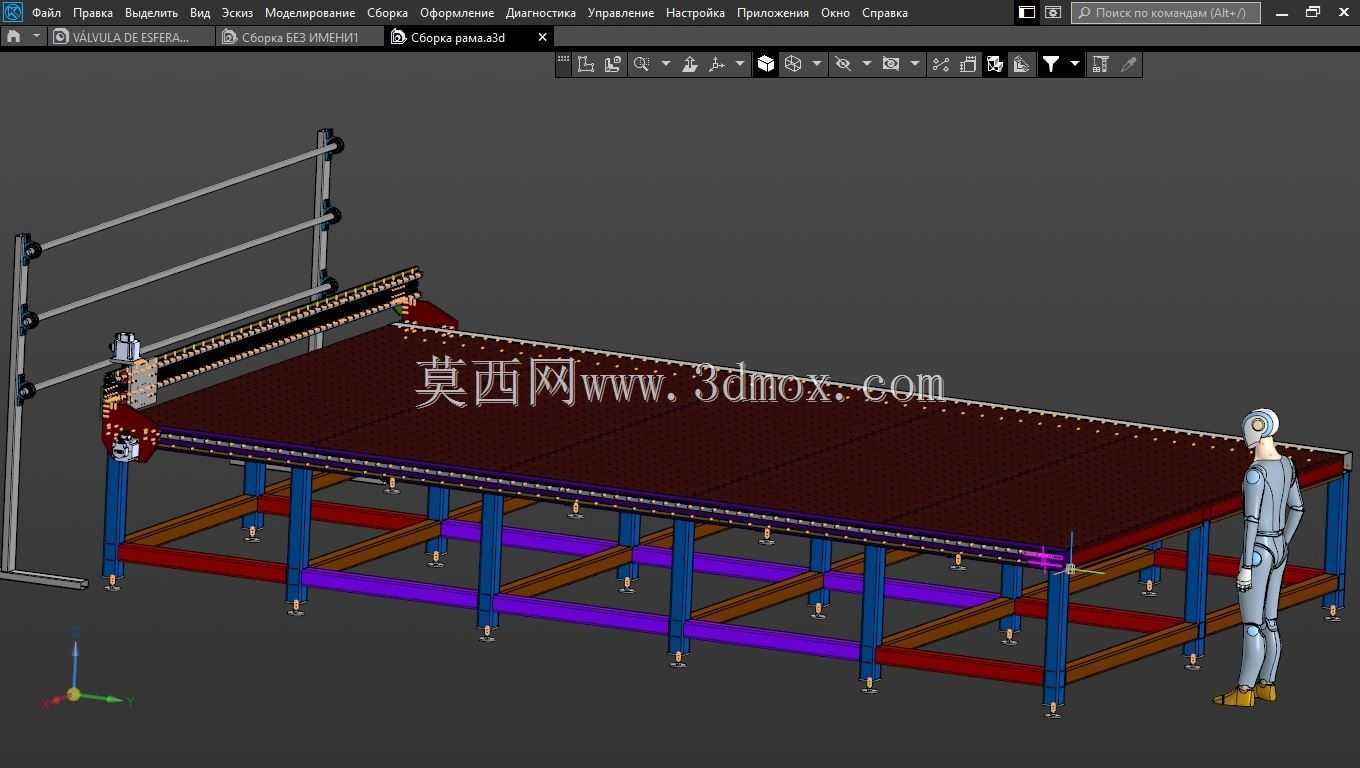Click the selection filter funnel icon
The height and width of the screenshot is (768, 1360).
[1051, 64]
